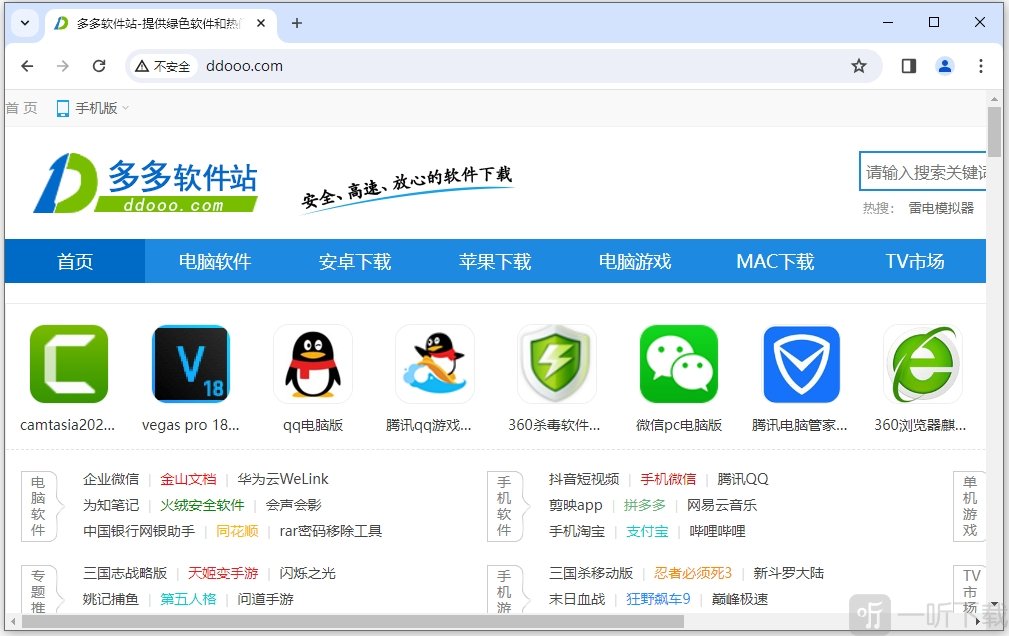Click the vertical scrollbar up arrow
Image resolution: width=1009 pixels, height=636 pixels.
(x=994, y=98)
